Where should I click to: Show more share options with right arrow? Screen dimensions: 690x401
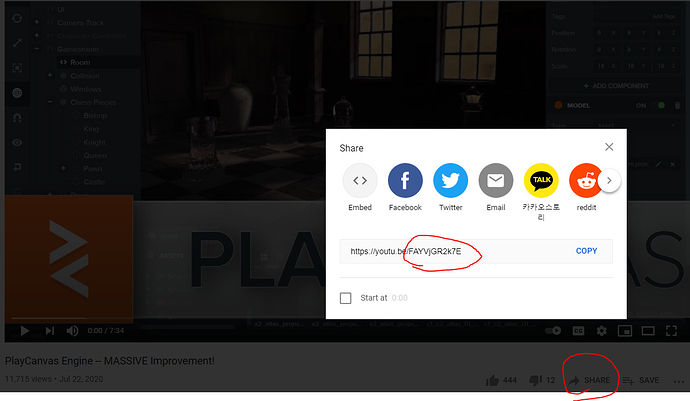tap(611, 181)
